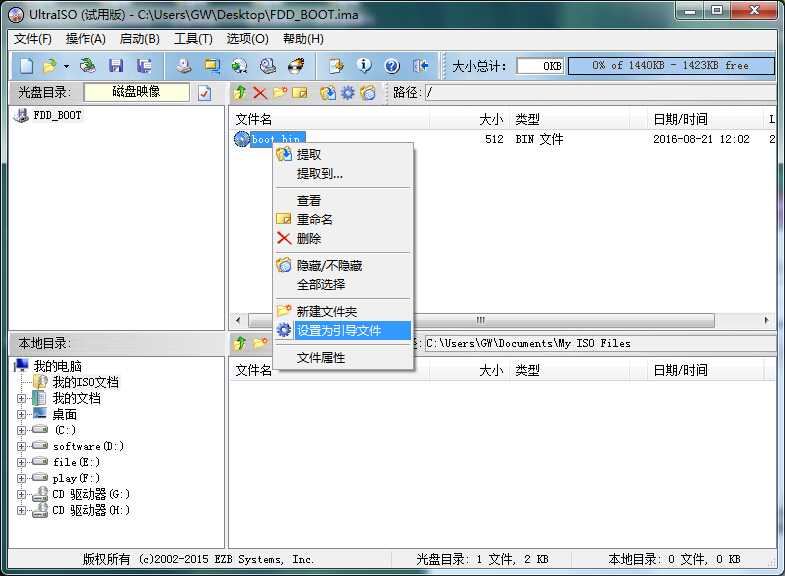Click the 磁盘映像 image type field
Image resolution: width=785 pixels, height=576 pixels.
click(137, 92)
